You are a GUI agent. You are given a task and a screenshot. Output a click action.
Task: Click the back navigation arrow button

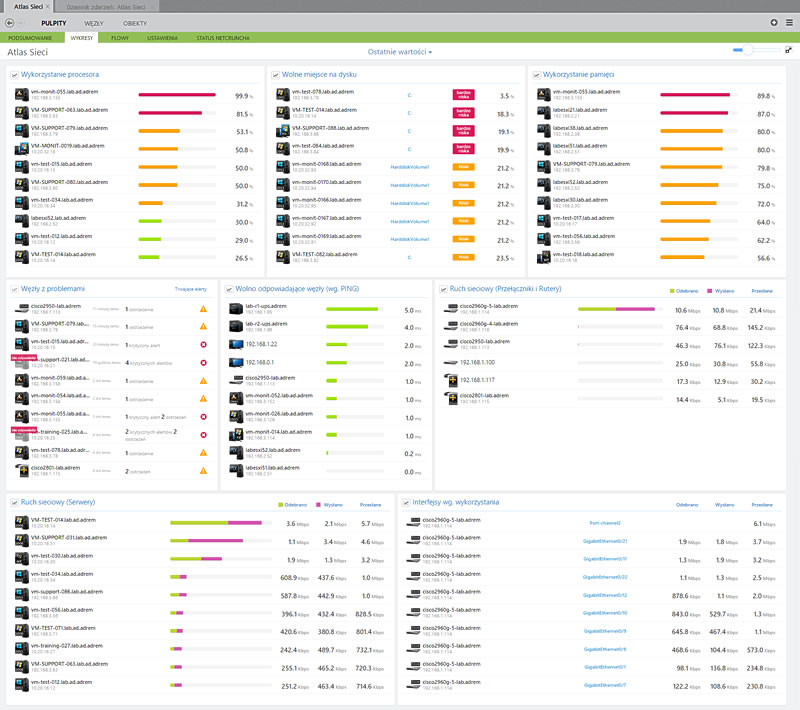point(9,21)
